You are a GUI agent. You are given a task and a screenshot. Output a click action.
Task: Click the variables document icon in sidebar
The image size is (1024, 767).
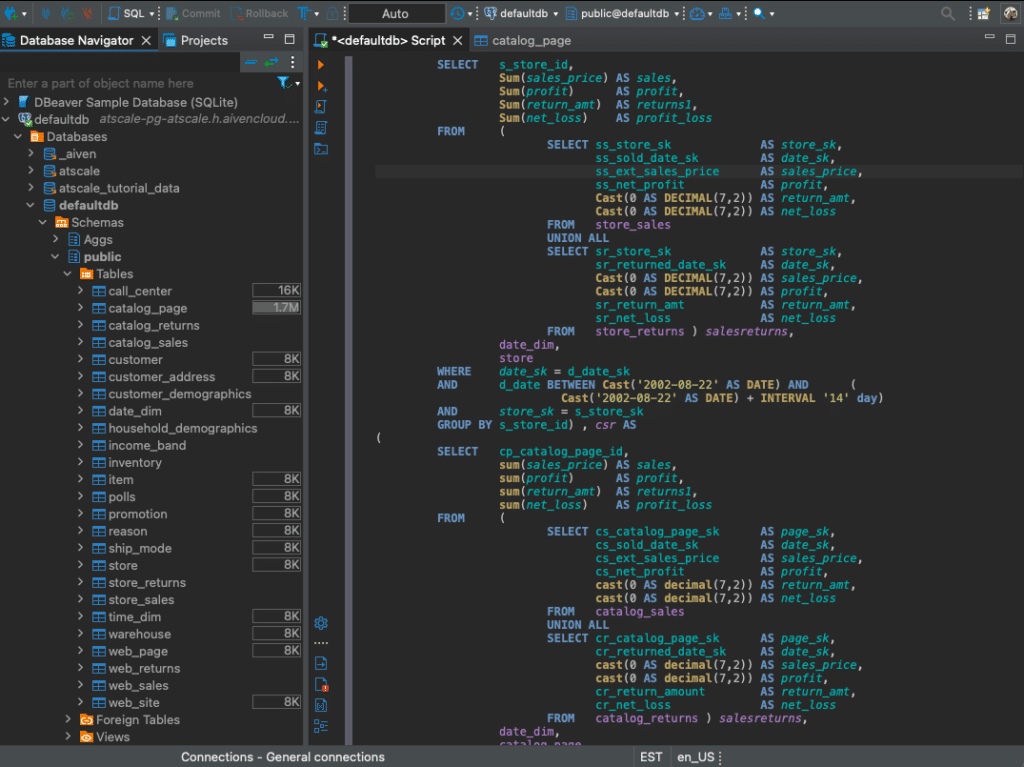tap(321, 705)
